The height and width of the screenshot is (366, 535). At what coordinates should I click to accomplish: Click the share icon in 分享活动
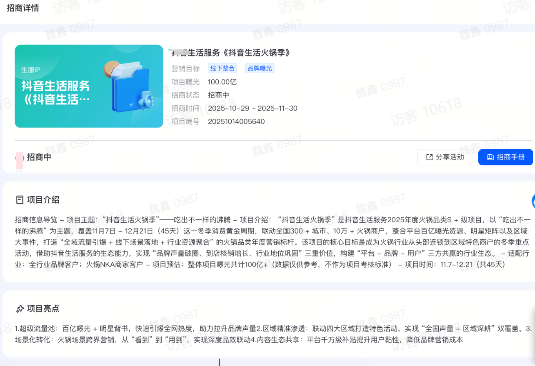tap(429, 157)
